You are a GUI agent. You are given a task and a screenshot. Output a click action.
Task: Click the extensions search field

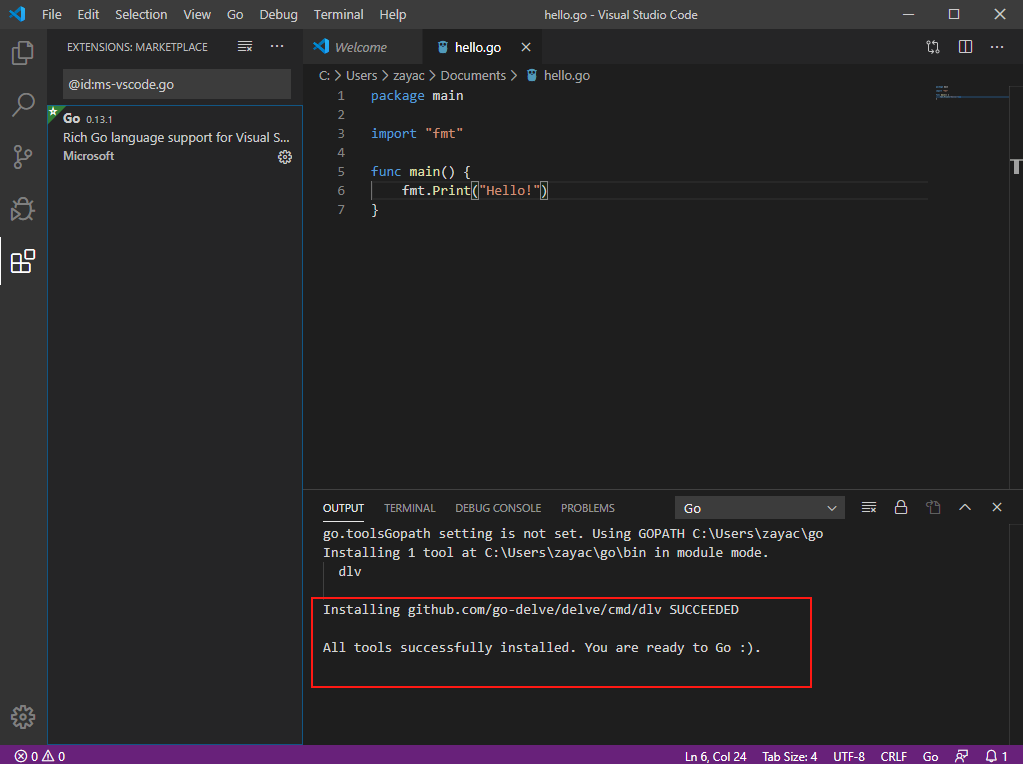click(177, 84)
